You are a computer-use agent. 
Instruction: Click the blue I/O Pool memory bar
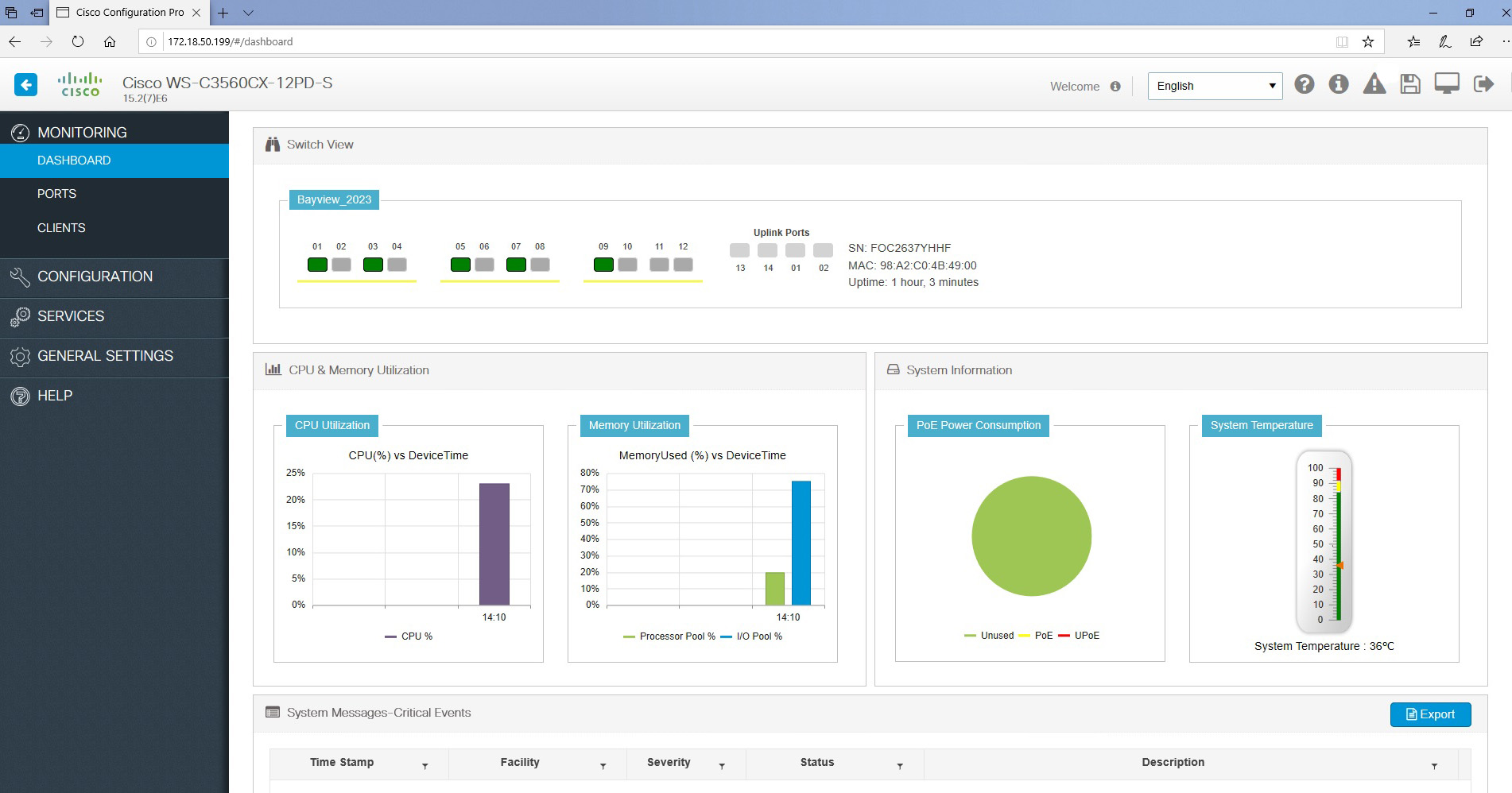point(801,543)
